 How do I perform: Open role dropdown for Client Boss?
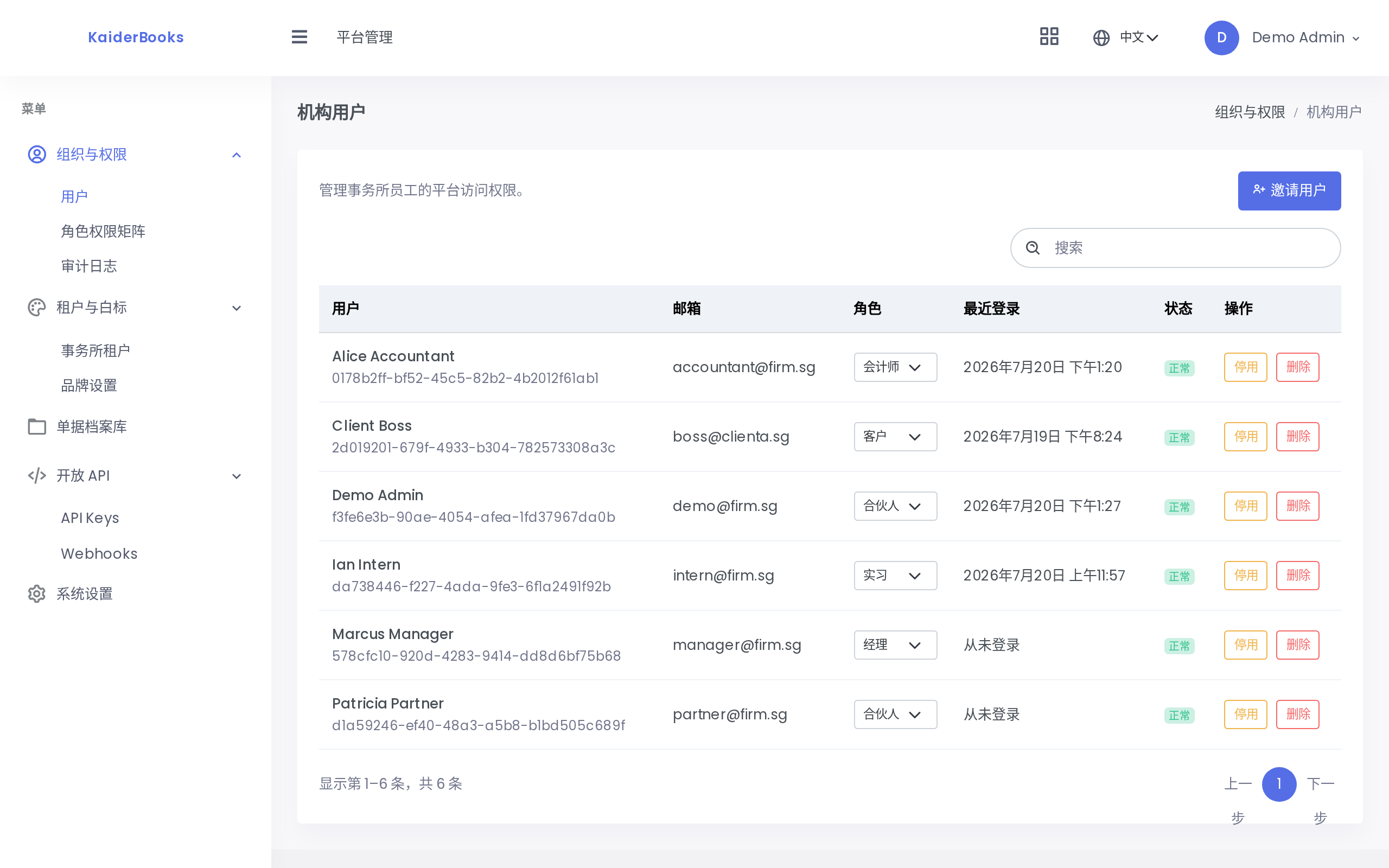(895, 437)
